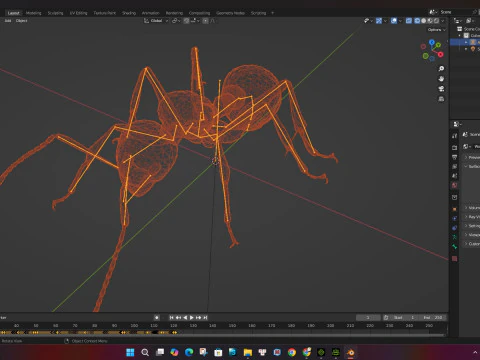The height and width of the screenshot is (360, 480).
Task: Click the blue Z axis on navigation gizmo
Action: 432,42
